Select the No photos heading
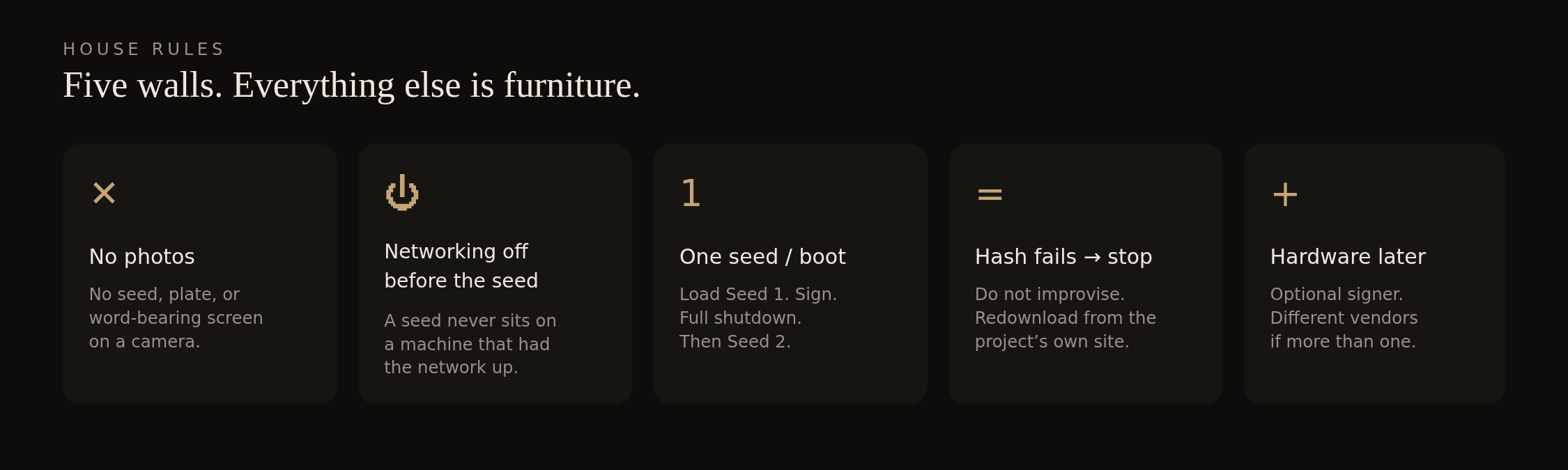 pos(142,257)
